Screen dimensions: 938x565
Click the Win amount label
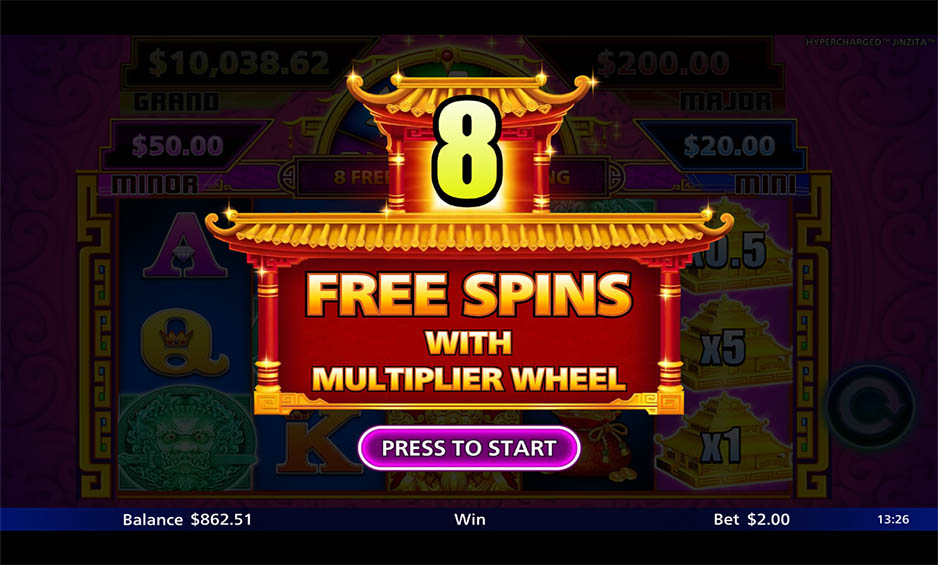tap(470, 520)
